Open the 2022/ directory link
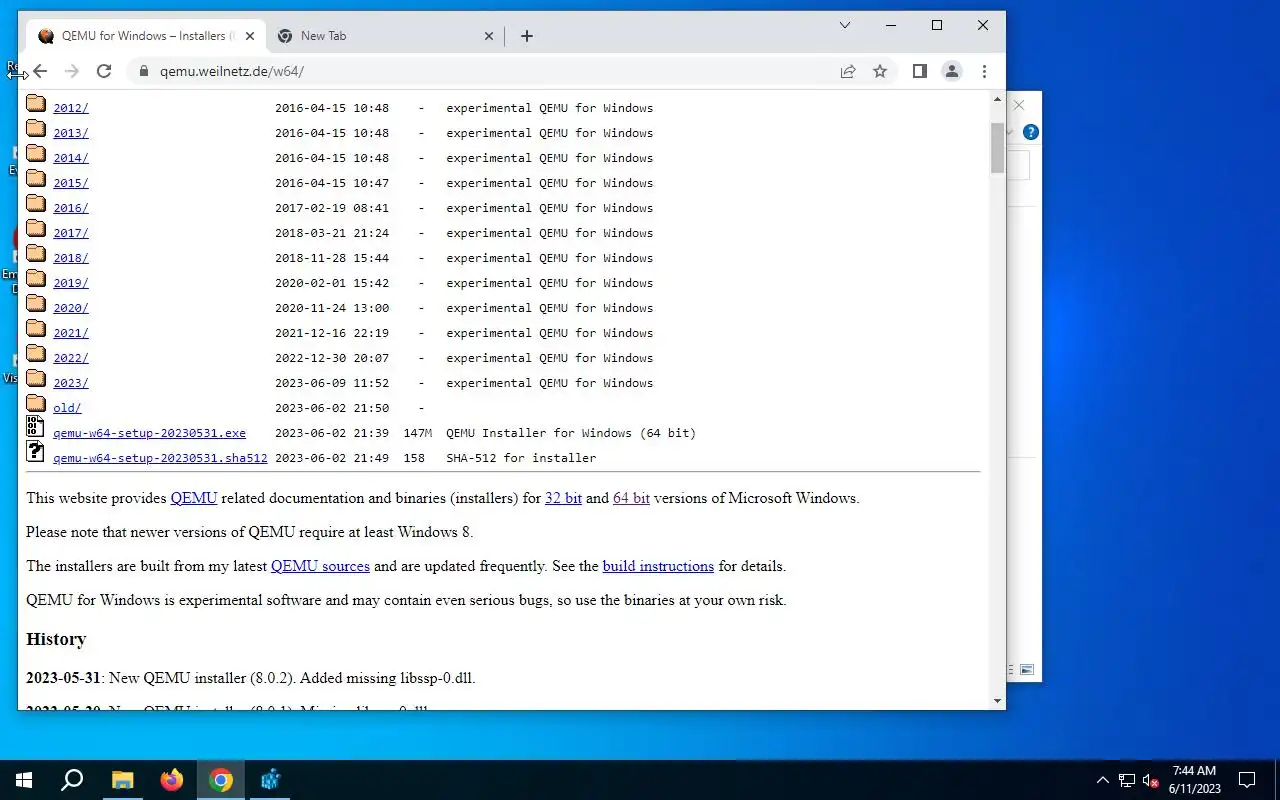 tap(71, 358)
